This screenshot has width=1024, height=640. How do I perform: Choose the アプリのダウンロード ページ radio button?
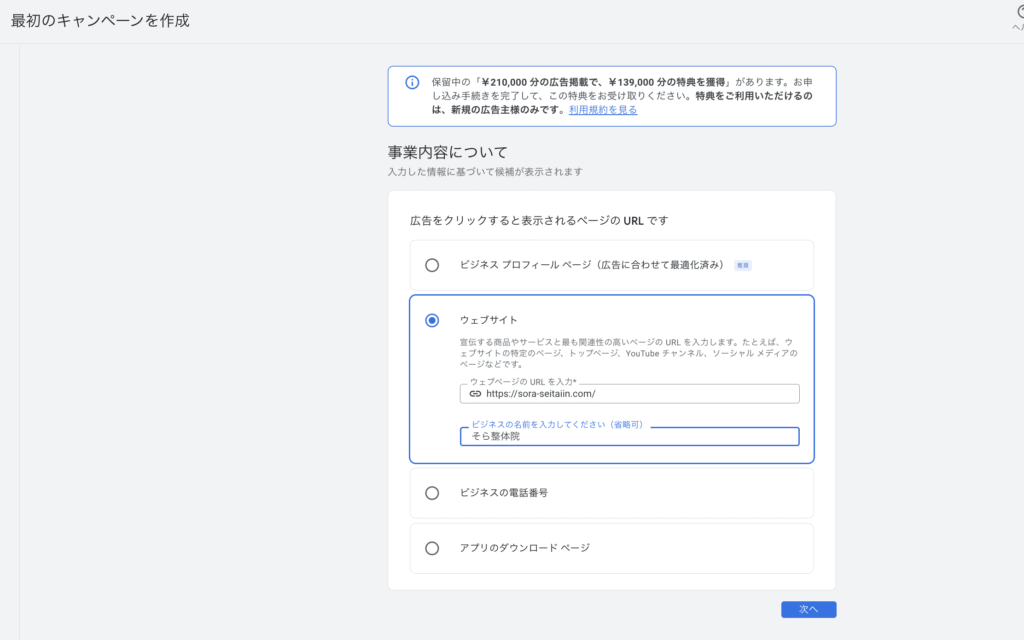[432, 548]
